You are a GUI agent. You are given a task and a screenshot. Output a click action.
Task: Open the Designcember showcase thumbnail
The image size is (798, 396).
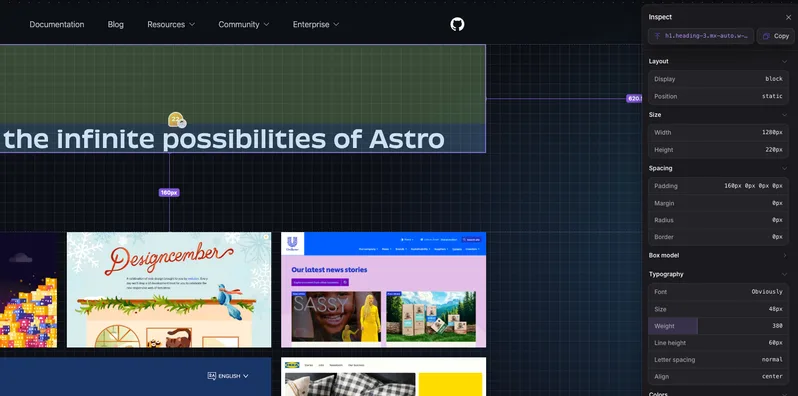pyautogui.click(x=169, y=290)
